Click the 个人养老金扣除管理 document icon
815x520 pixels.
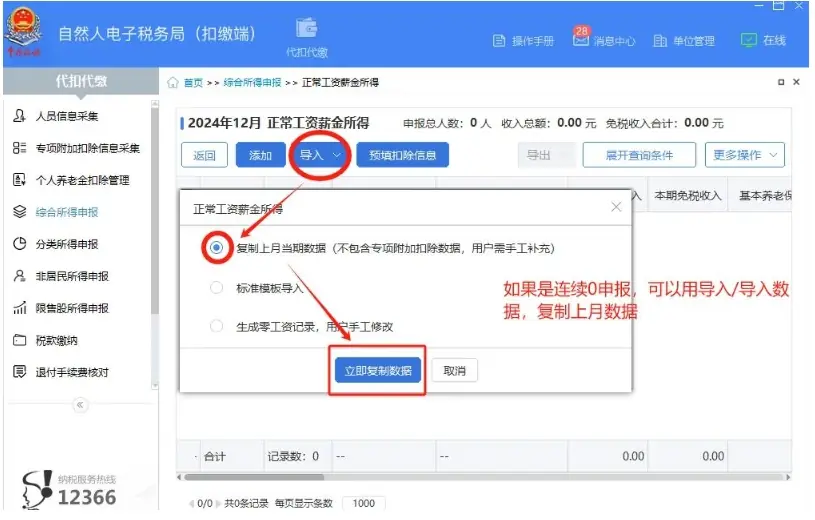19,180
